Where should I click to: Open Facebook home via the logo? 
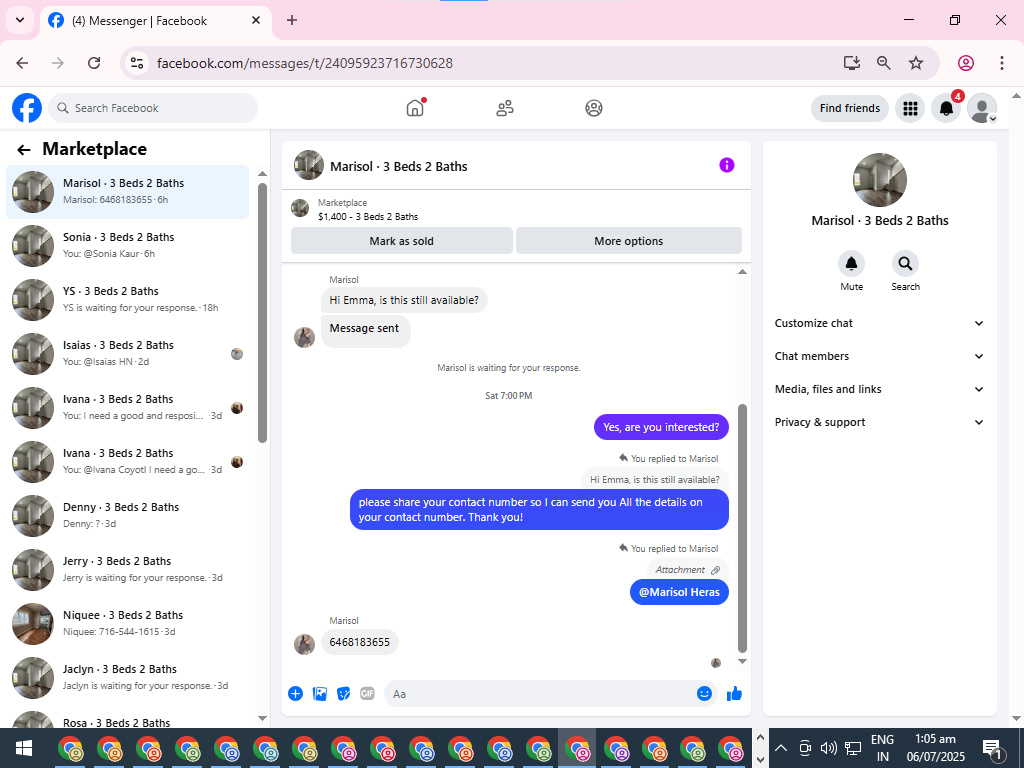pyautogui.click(x=27, y=108)
